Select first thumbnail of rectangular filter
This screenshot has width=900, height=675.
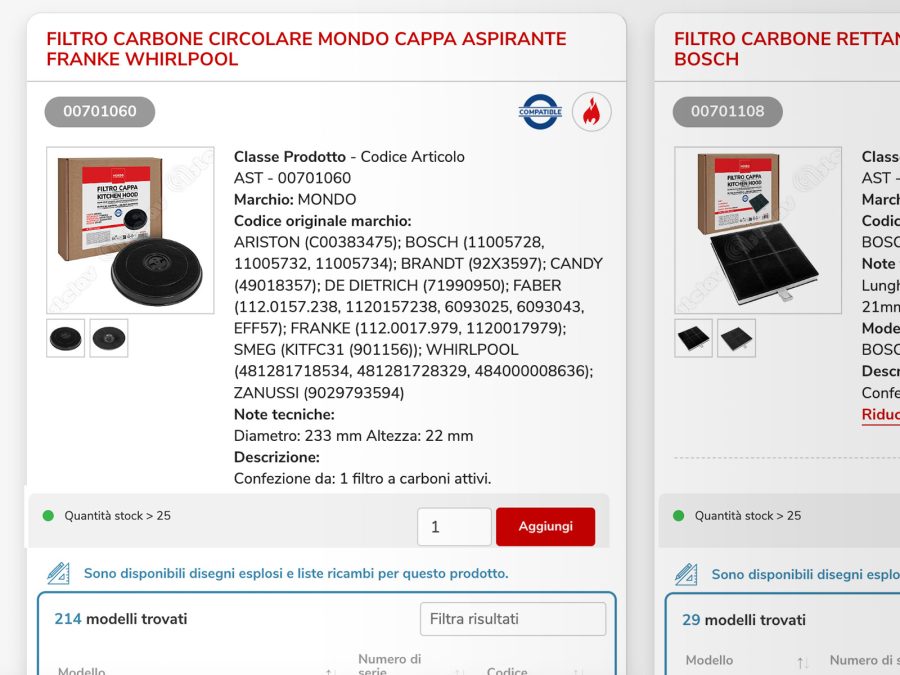(693, 338)
